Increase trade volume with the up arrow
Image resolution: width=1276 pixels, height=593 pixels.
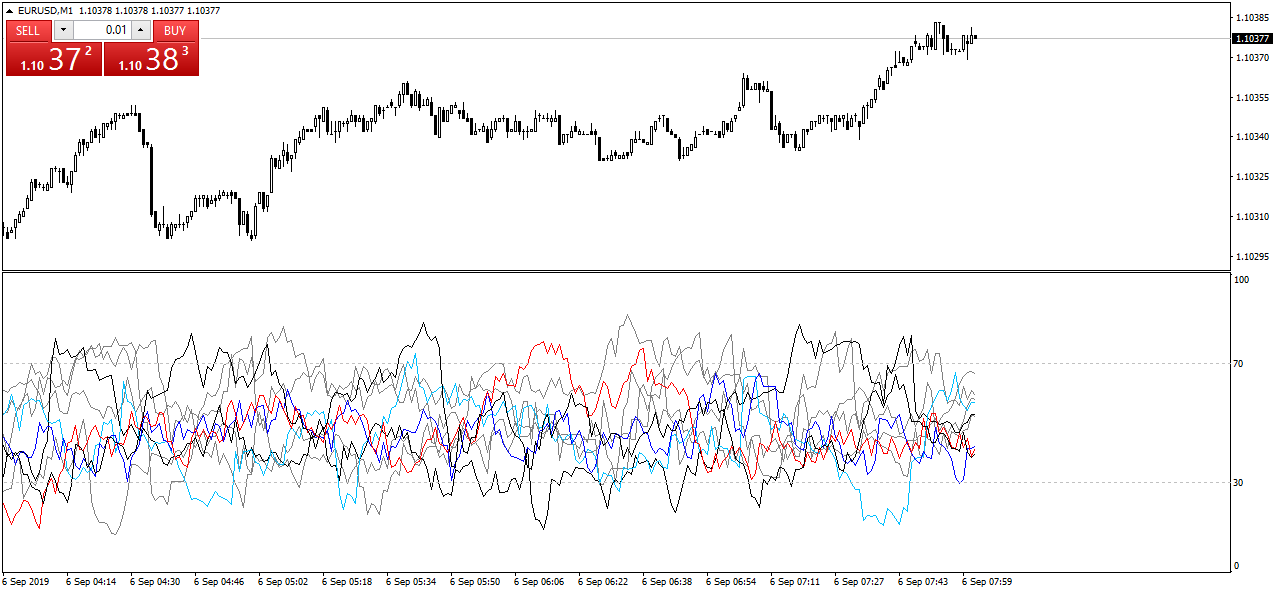140,30
